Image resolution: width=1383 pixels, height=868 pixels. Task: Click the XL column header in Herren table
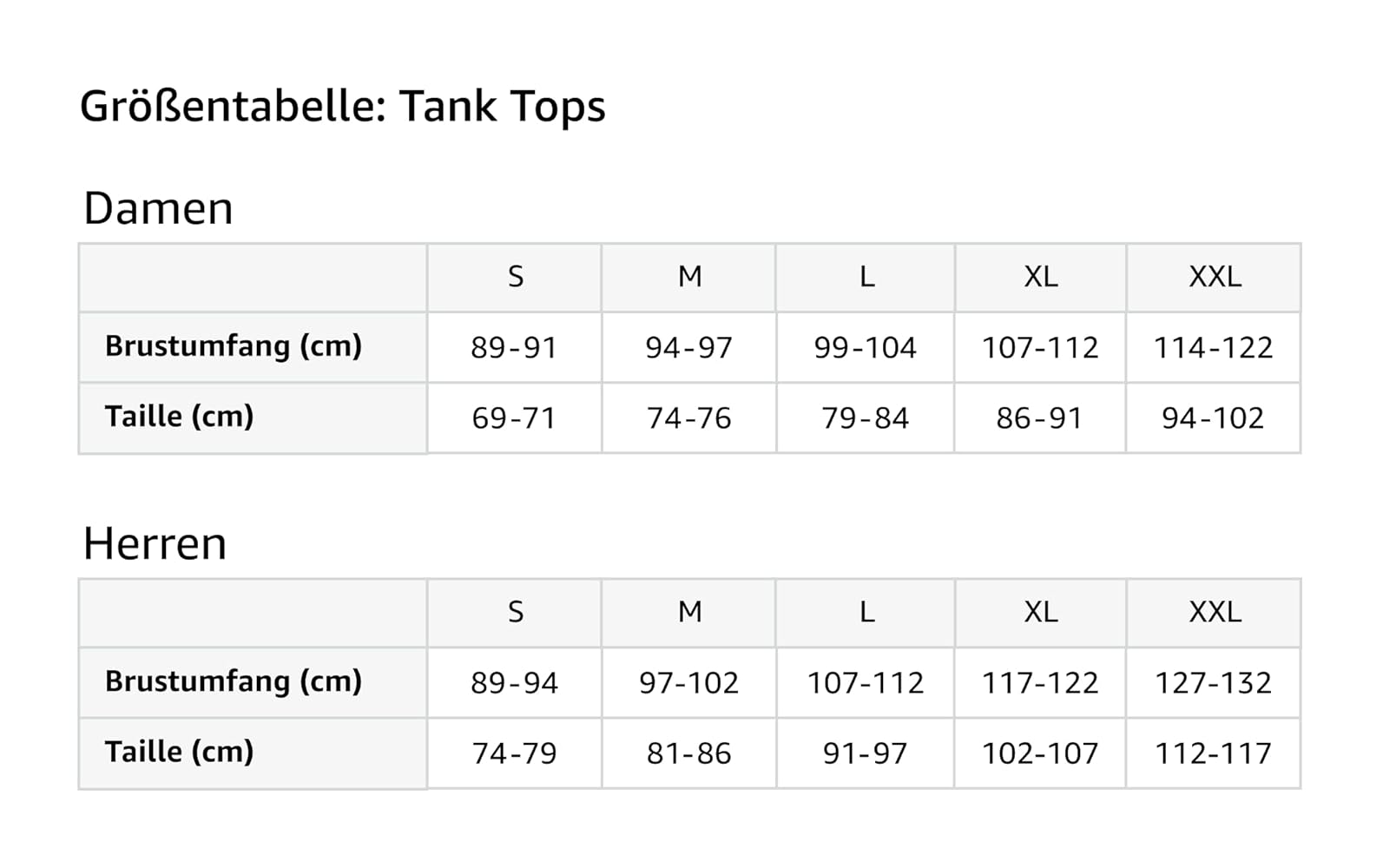click(1040, 612)
